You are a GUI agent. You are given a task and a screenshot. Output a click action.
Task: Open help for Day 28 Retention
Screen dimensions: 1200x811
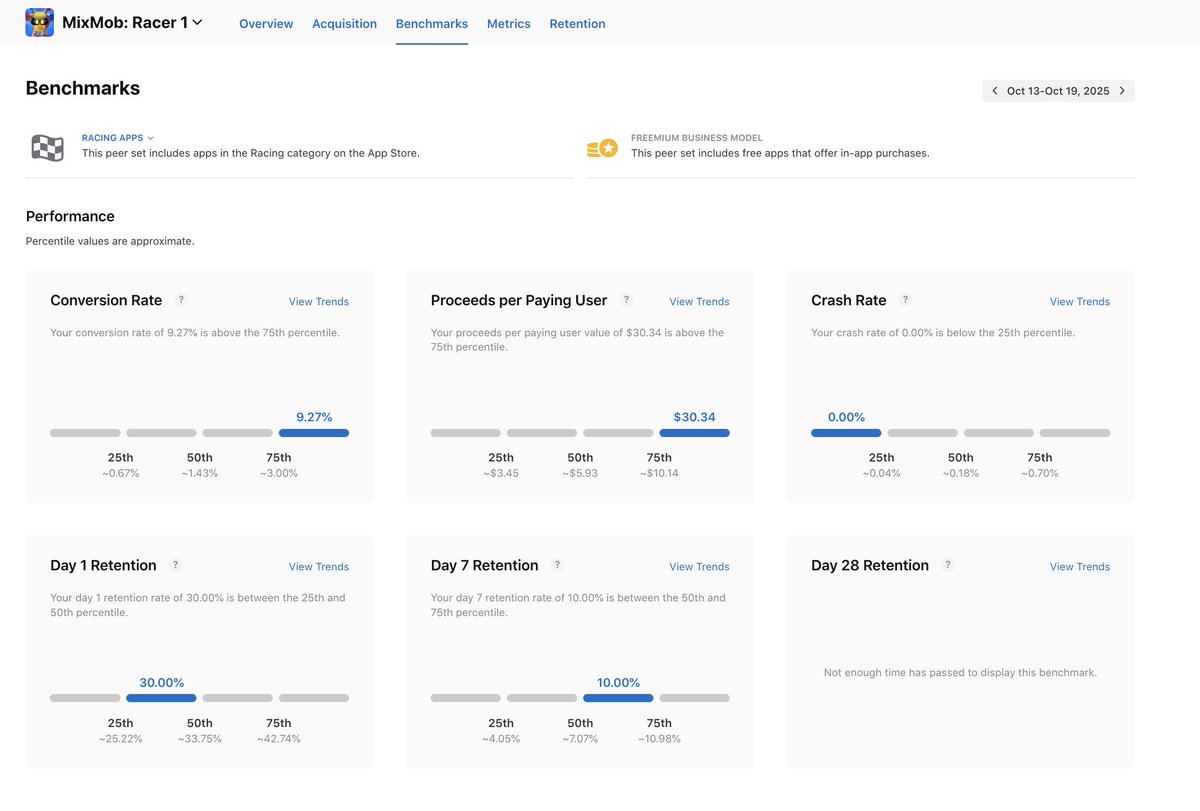pos(948,564)
